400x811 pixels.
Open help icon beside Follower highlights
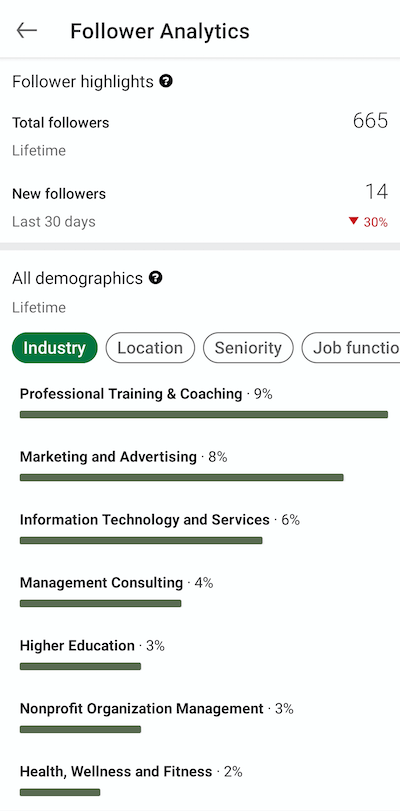166,81
